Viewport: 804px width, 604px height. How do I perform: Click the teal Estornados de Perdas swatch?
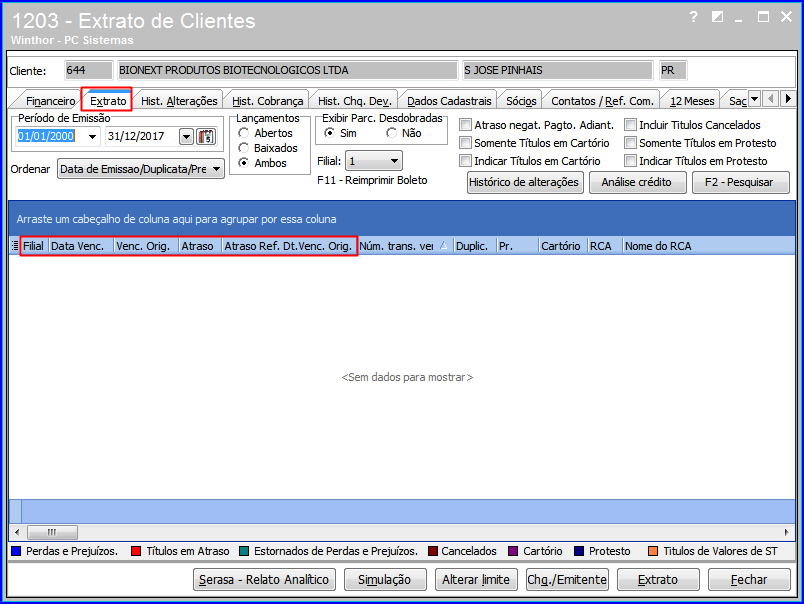(244, 551)
